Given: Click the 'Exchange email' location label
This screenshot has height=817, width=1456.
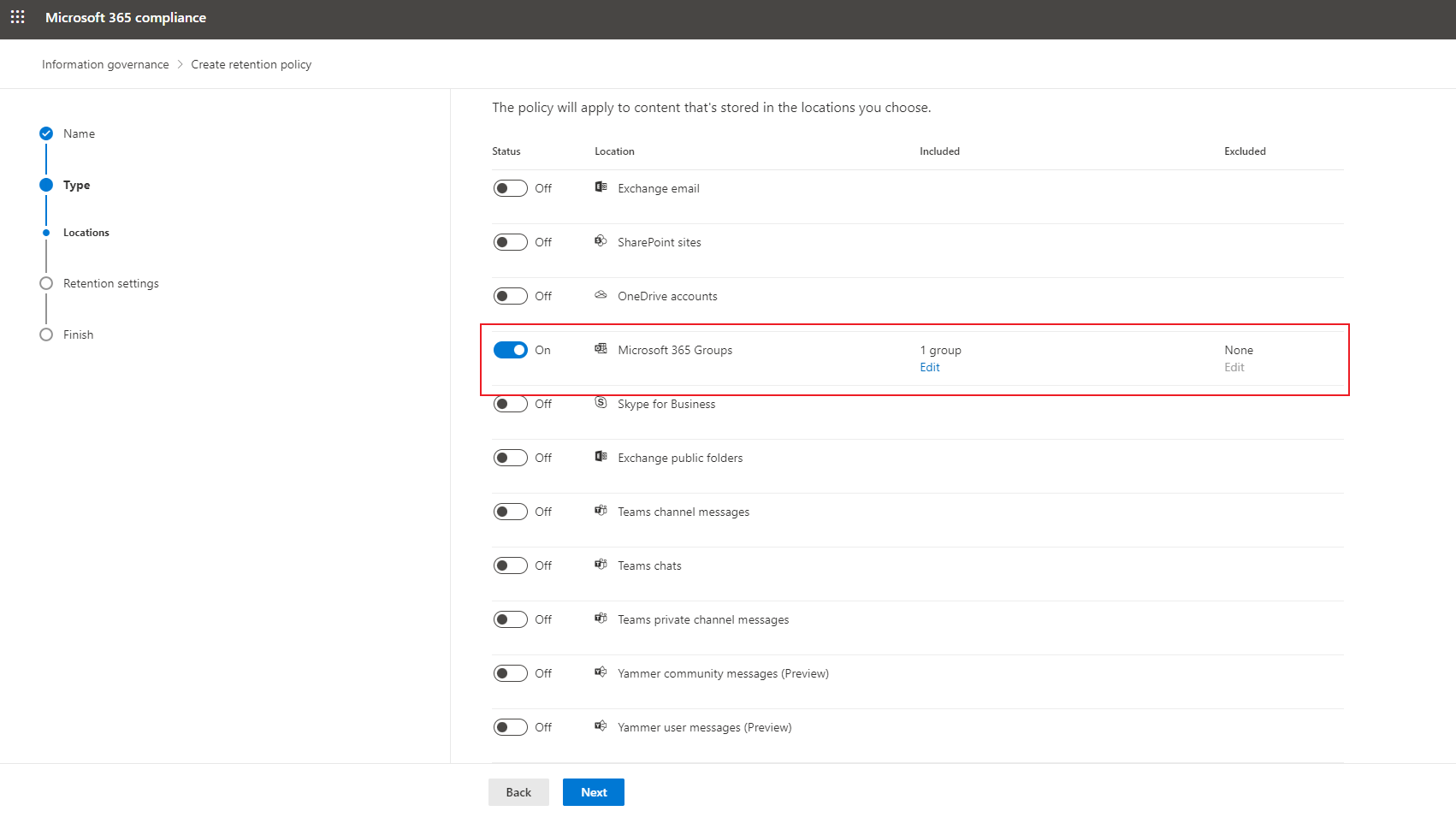Looking at the screenshot, I should pos(659,188).
